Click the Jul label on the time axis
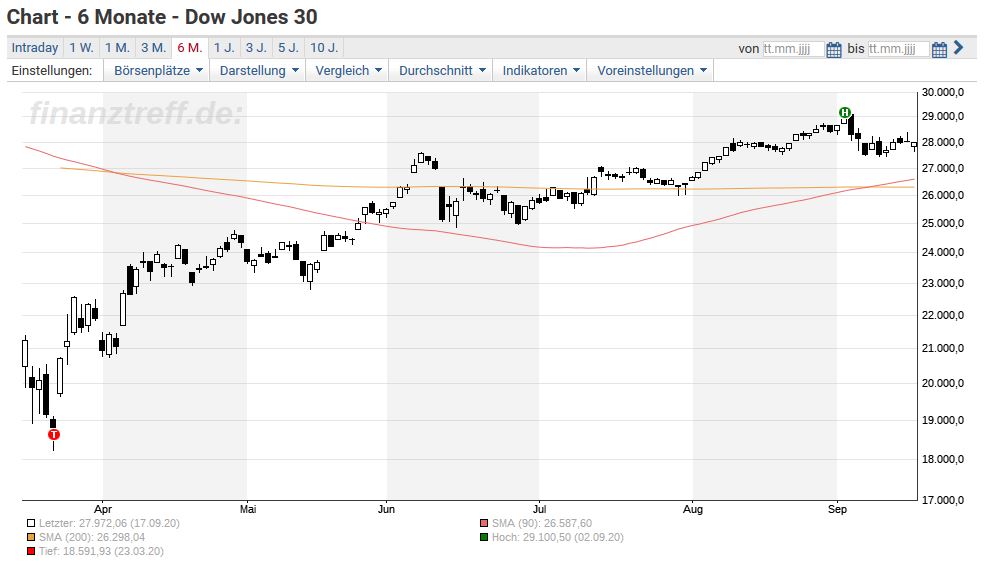The height and width of the screenshot is (567, 988). click(x=539, y=509)
